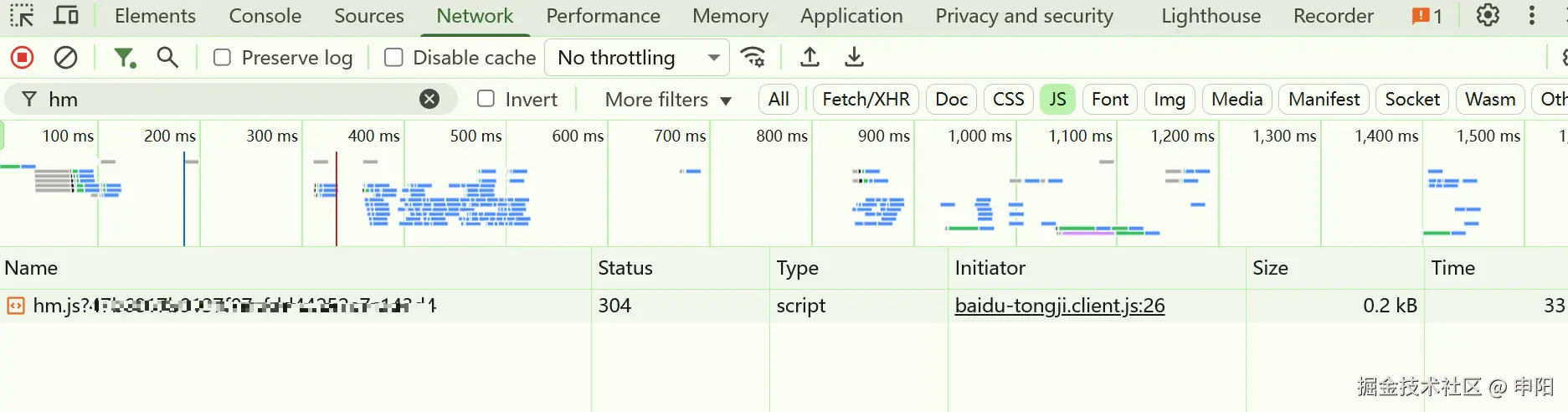Stop recording network log

tap(23, 57)
